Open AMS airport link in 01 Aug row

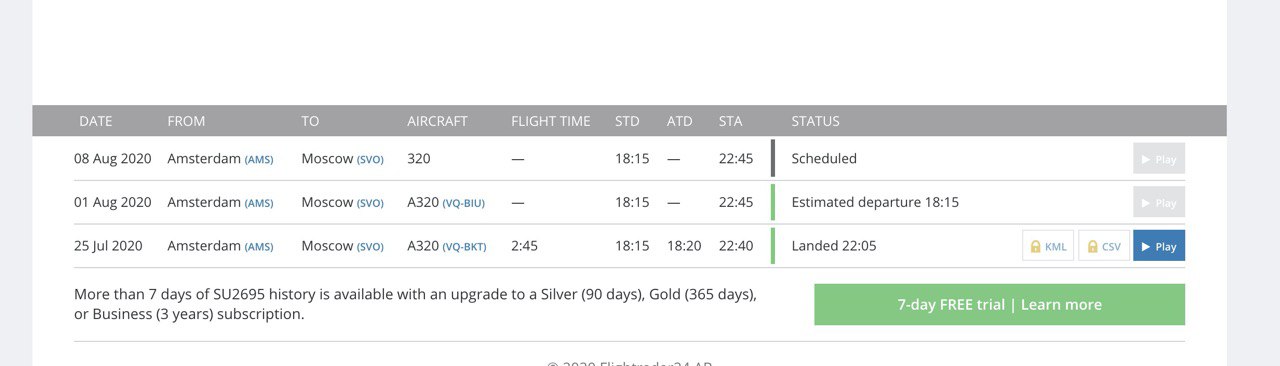click(x=259, y=203)
